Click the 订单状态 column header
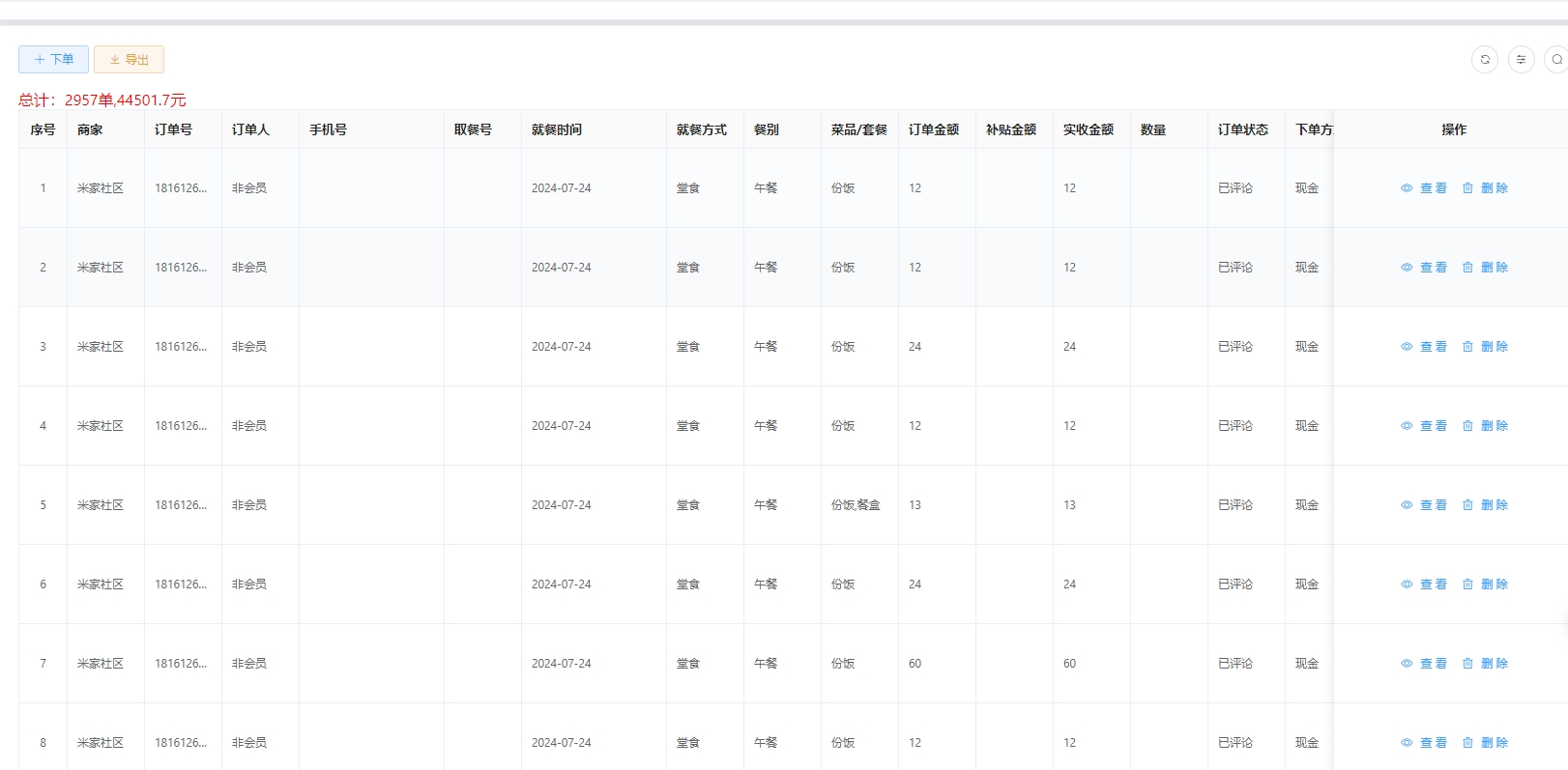This screenshot has height=770, width=1568. (x=1243, y=129)
